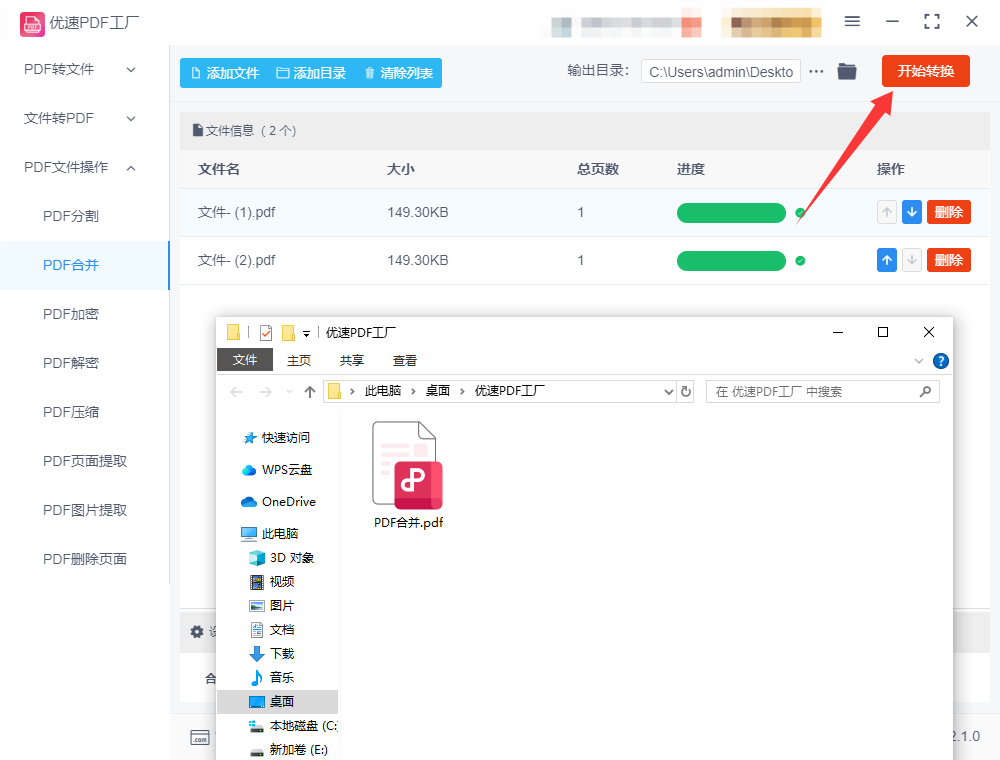The width and height of the screenshot is (1000, 760).
Task: Click Explorer back navigation arrow
Action: click(x=236, y=391)
